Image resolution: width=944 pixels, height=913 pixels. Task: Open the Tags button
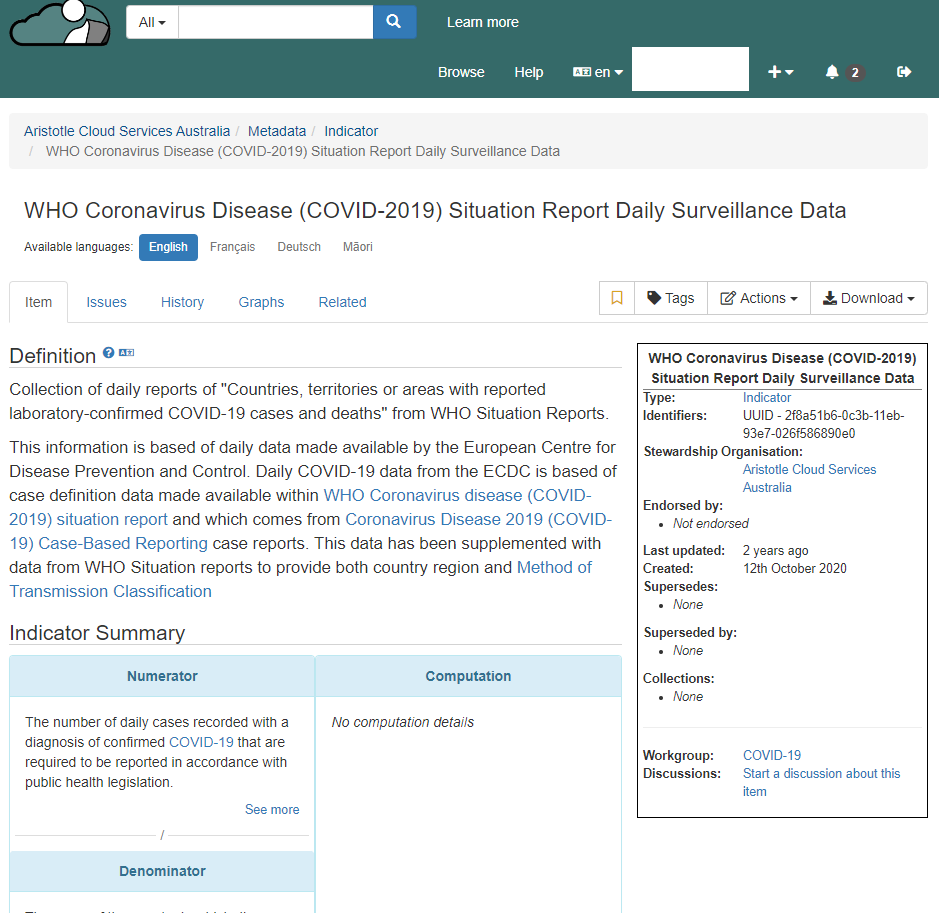pos(671,298)
